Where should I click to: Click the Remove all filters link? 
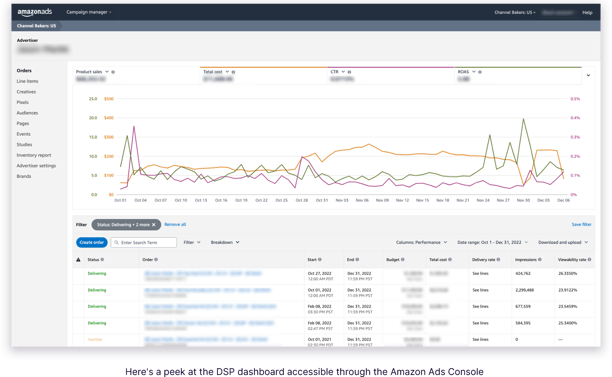[x=175, y=224]
